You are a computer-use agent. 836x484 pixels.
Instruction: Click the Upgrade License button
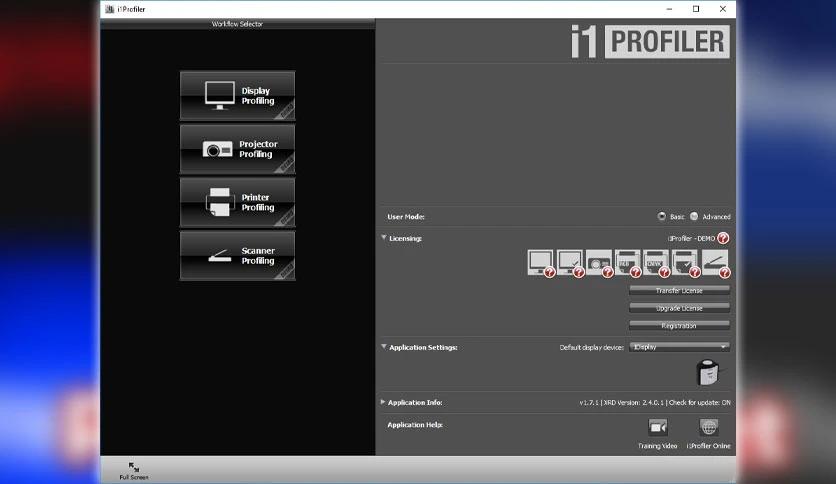pyautogui.click(x=679, y=308)
